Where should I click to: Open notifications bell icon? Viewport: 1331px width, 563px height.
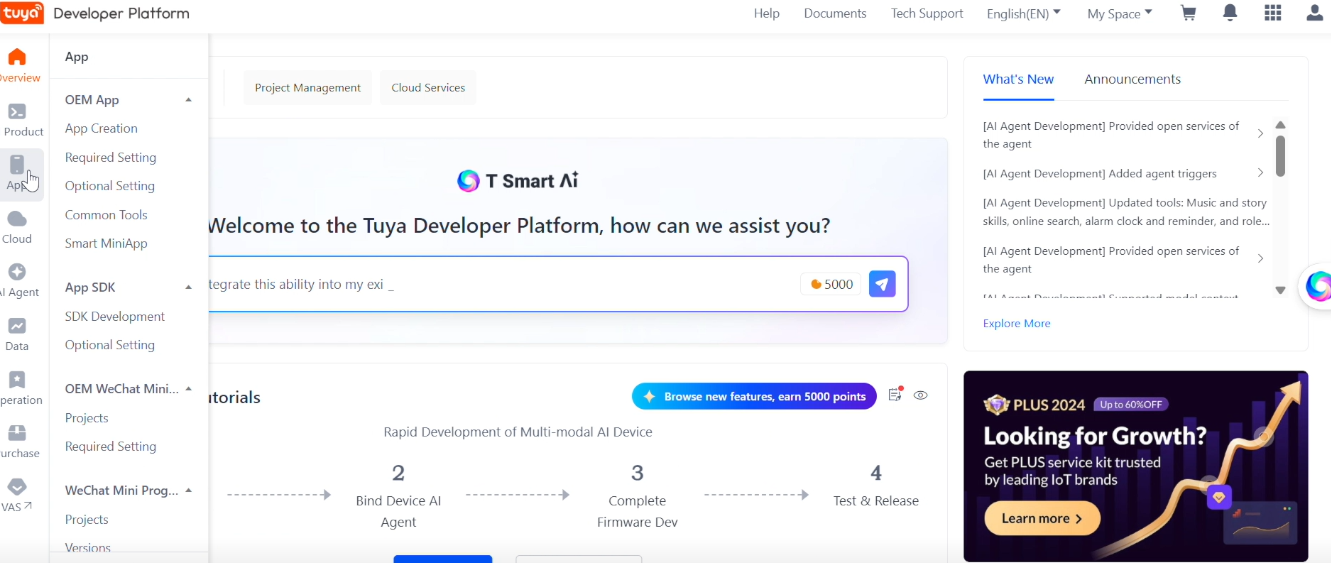click(1230, 13)
